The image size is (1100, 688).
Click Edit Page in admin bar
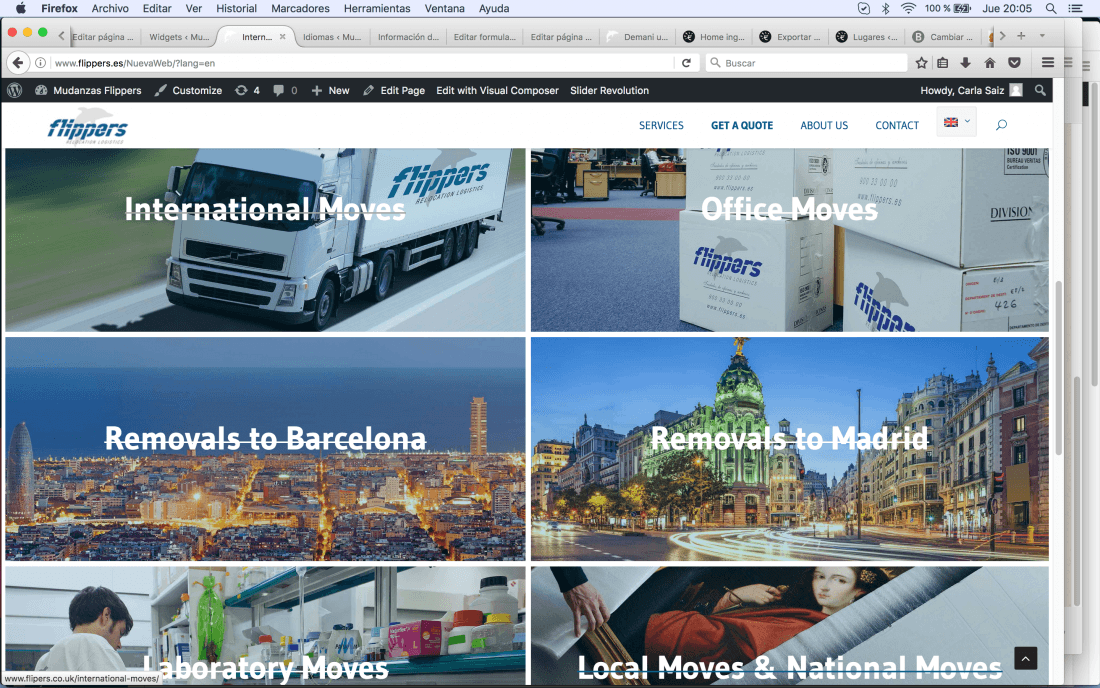point(394,90)
